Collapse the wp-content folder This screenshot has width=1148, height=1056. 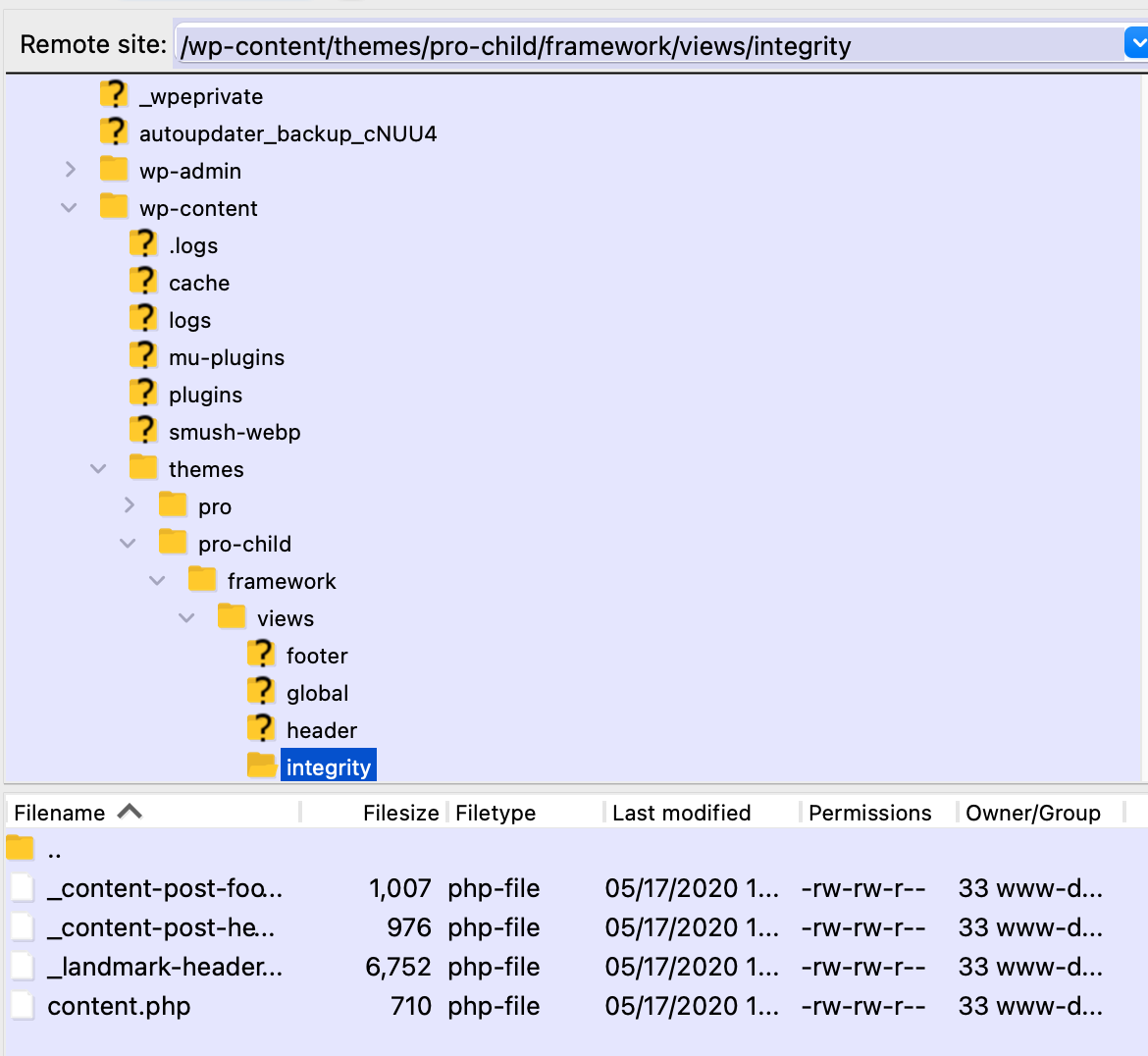[x=69, y=208]
